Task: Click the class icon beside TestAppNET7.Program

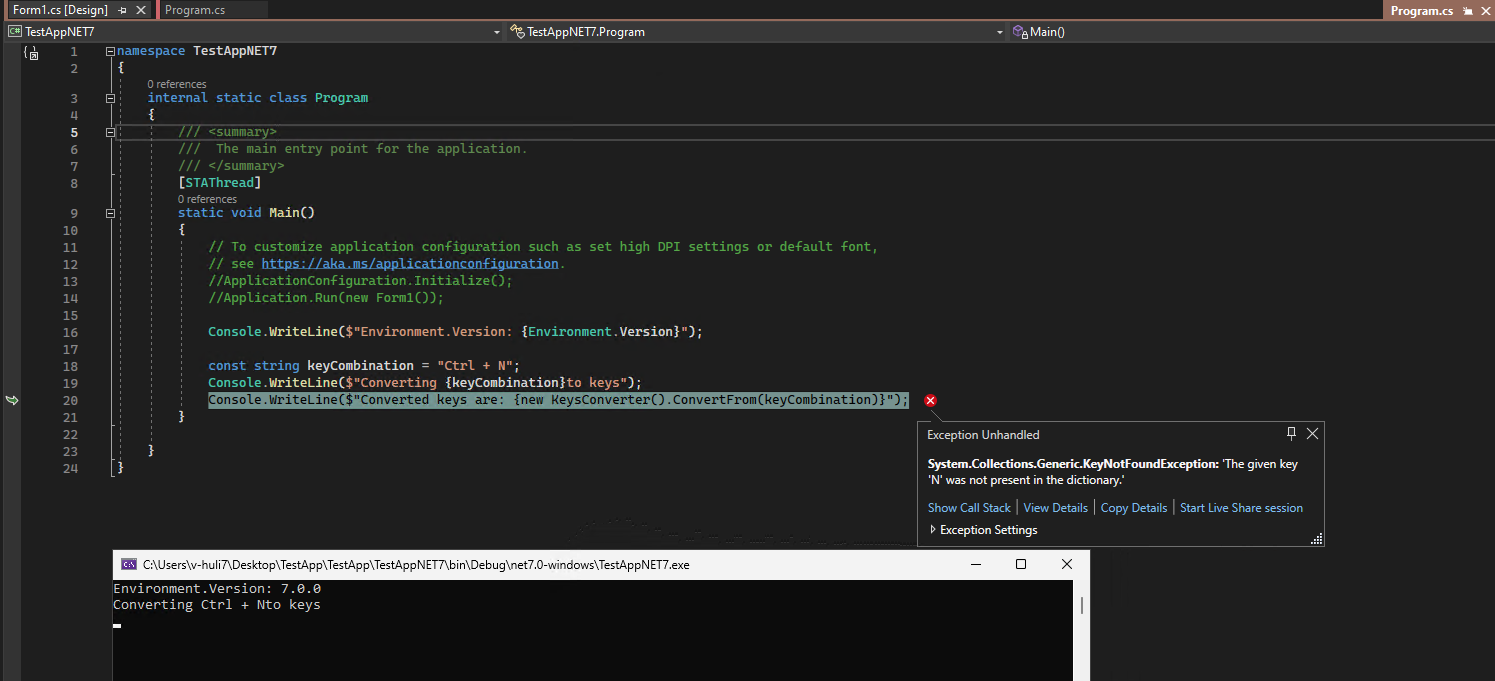Action: coord(516,31)
